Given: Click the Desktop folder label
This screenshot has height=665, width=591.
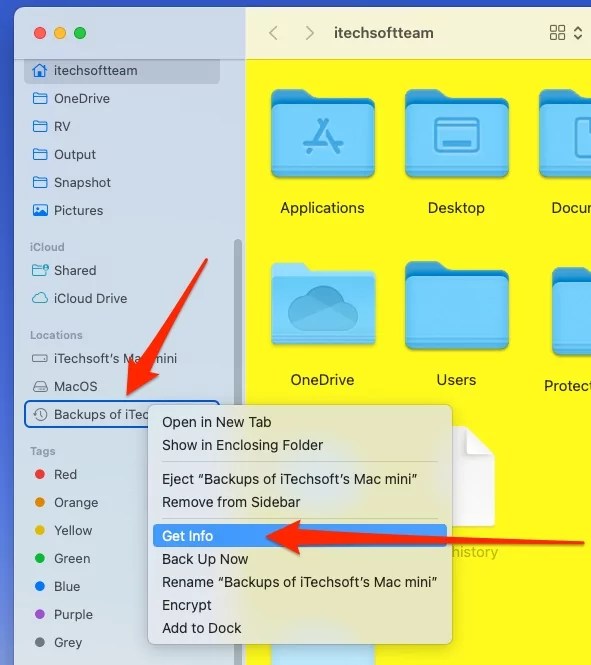Looking at the screenshot, I should point(456,208).
